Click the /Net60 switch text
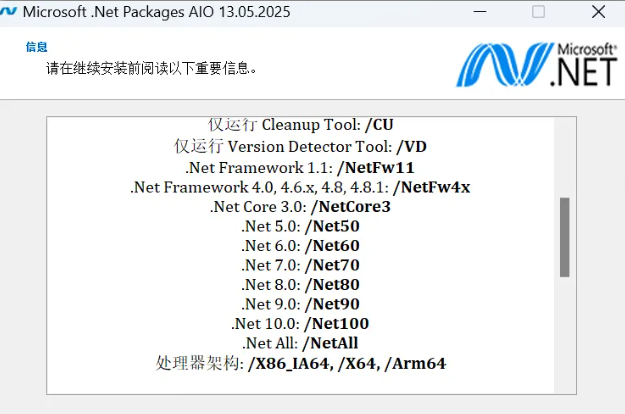The width and height of the screenshot is (625, 414). 332,245
